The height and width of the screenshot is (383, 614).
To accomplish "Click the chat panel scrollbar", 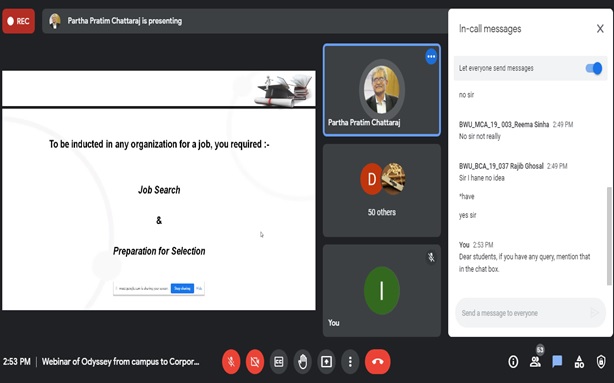I will click(x=609, y=236).
